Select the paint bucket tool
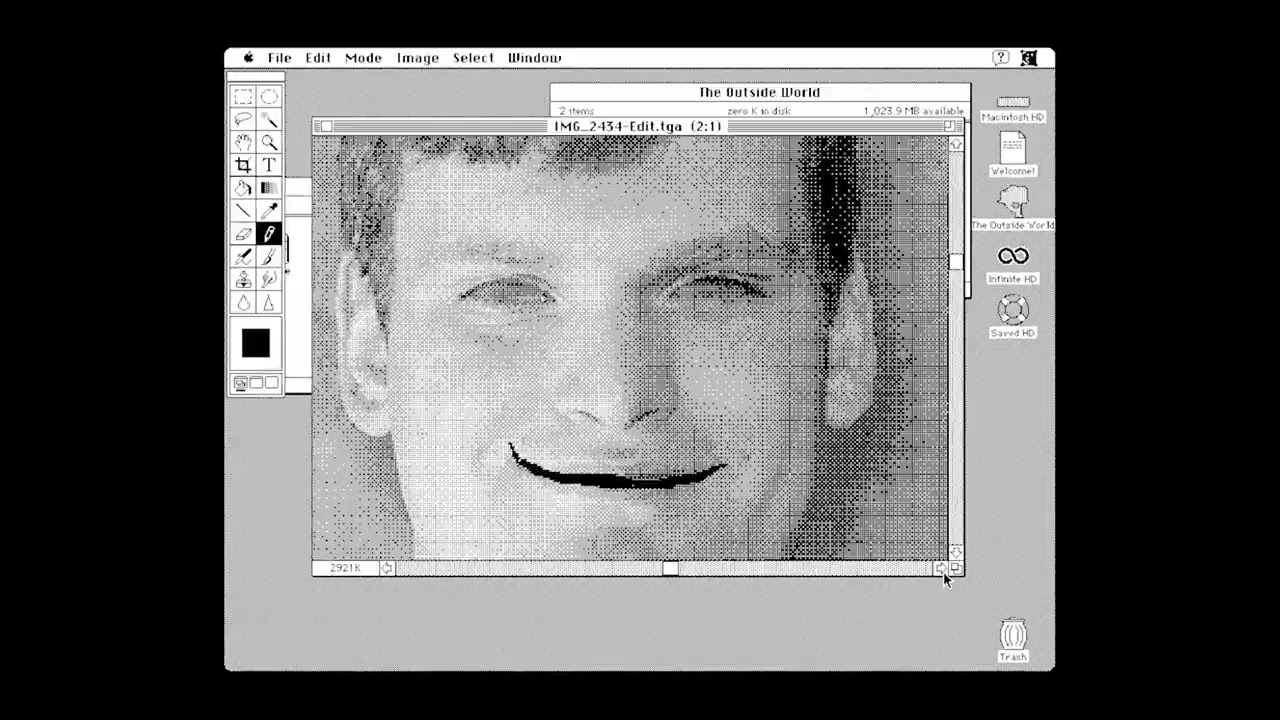The height and width of the screenshot is (720, 1280). 243,188
